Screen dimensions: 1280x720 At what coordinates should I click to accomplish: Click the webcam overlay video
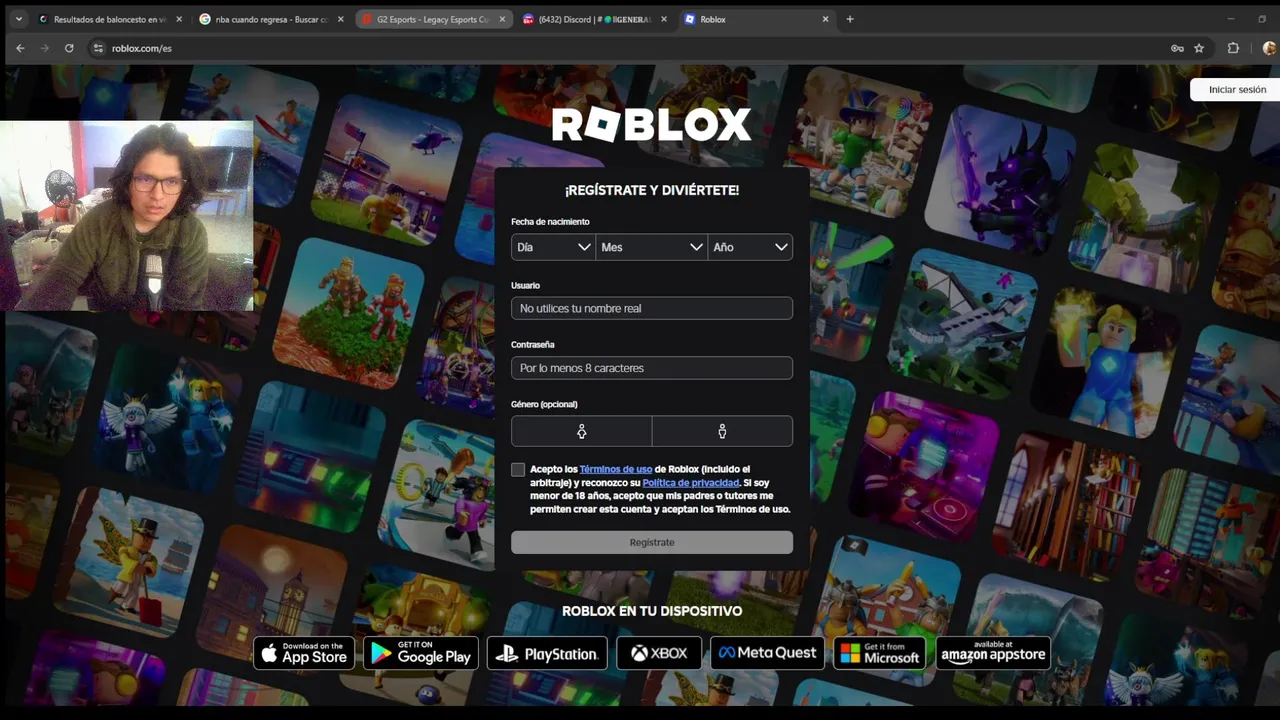[127, 216]
